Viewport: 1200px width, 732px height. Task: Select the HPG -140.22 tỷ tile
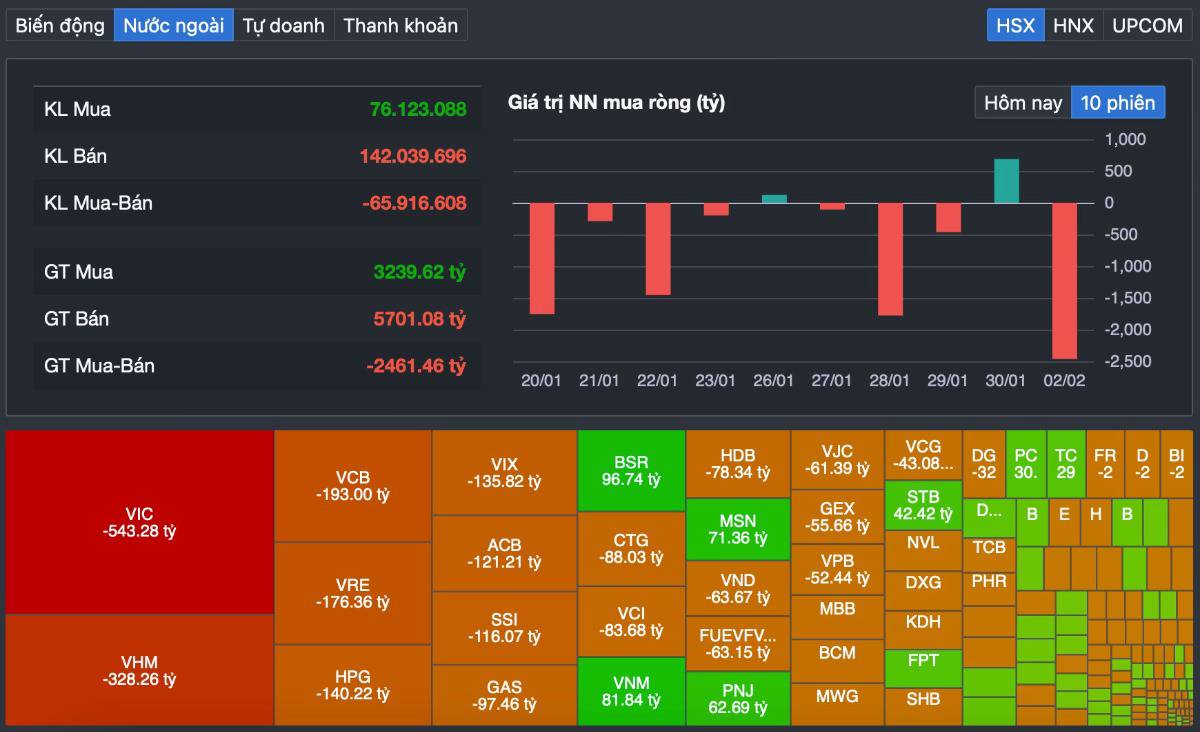tap(353, 685)
